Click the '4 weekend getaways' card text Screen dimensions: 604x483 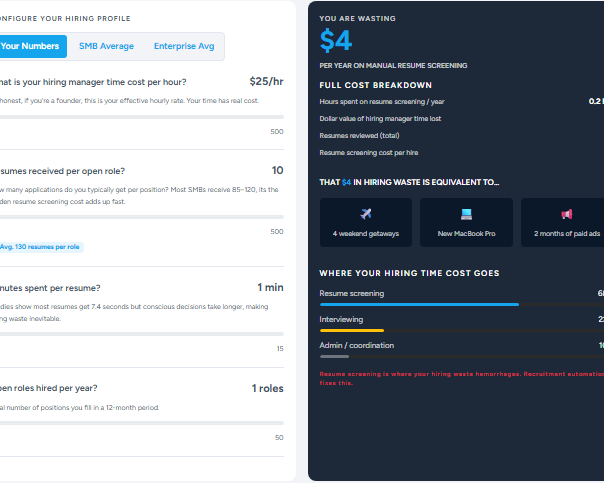point(366,233)
